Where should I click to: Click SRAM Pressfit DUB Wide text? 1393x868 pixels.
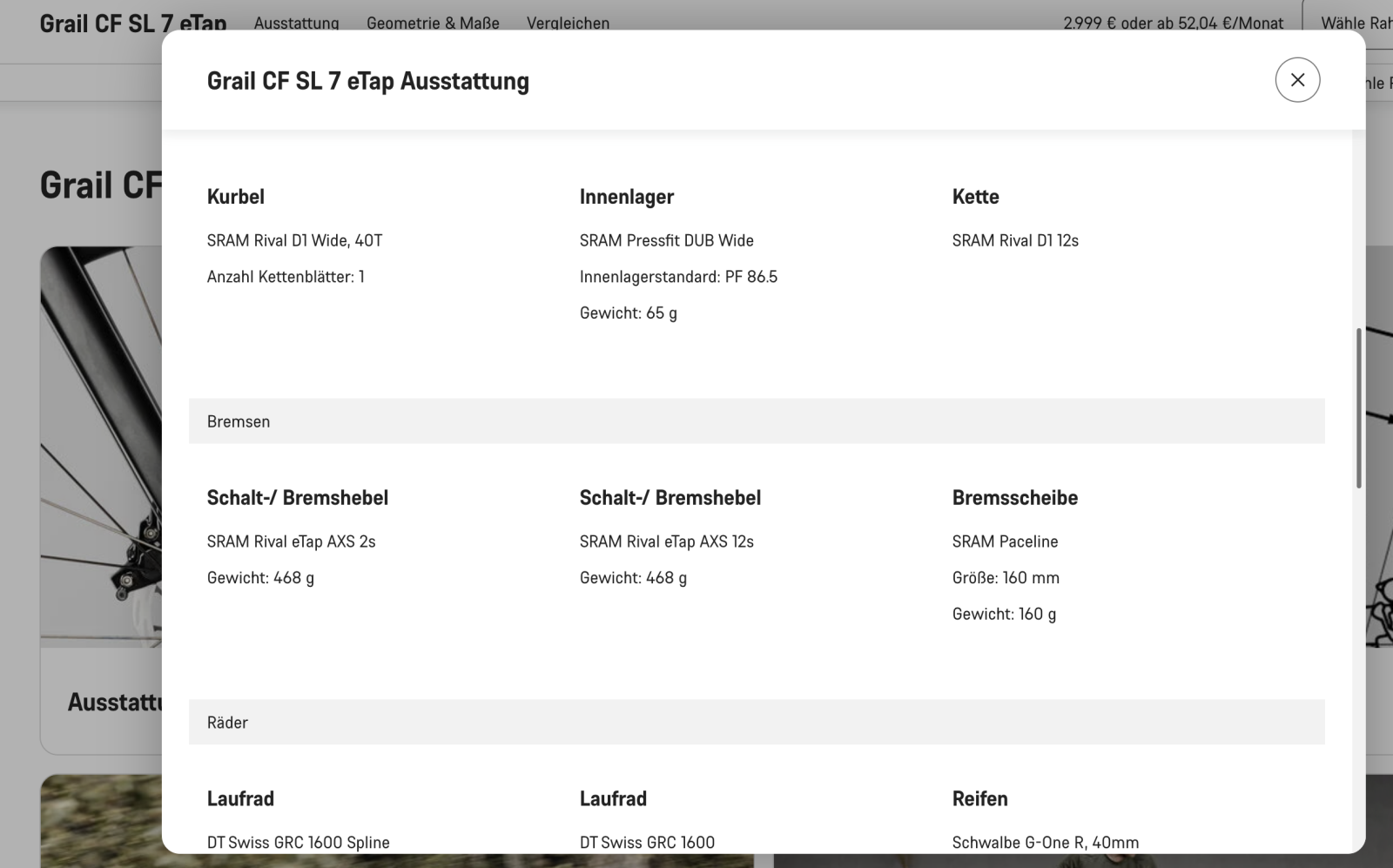coord(667,240)
